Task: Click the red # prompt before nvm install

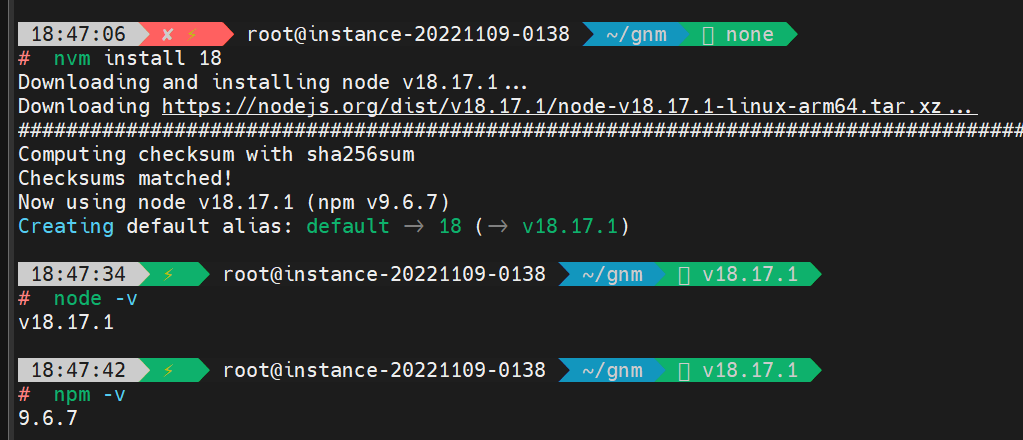Action: pyautogui.click(x=24, y=59)
